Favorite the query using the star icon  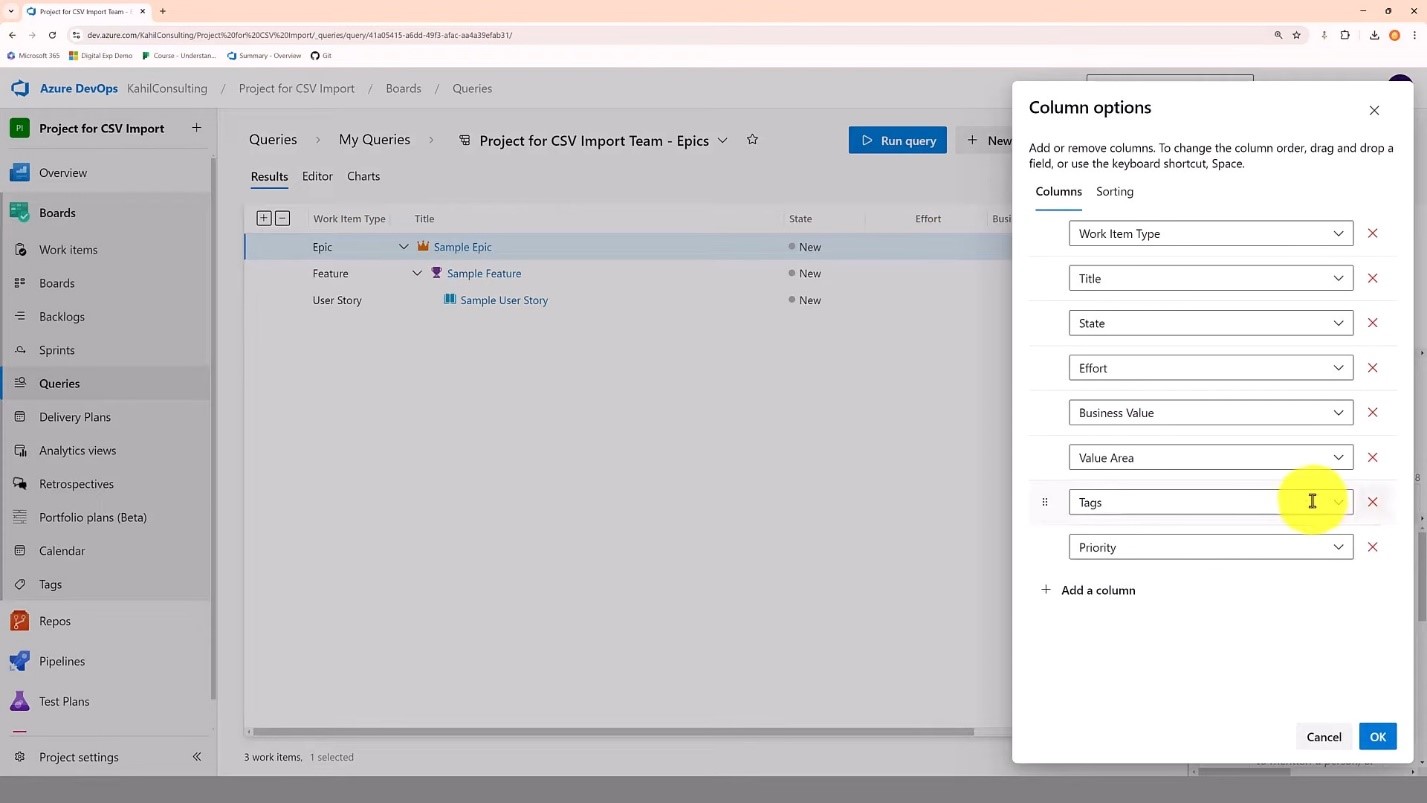tap(752, 140)
